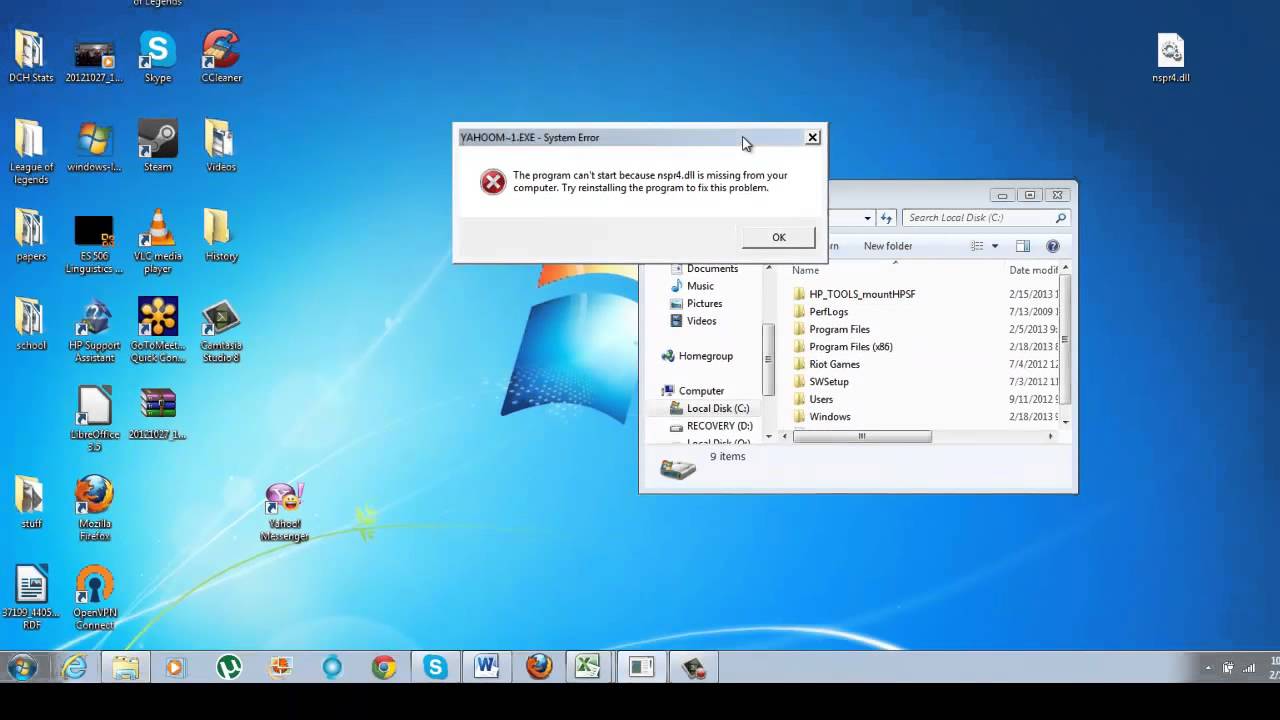Launch Skype from the desktop shortcut

point(157,58)
